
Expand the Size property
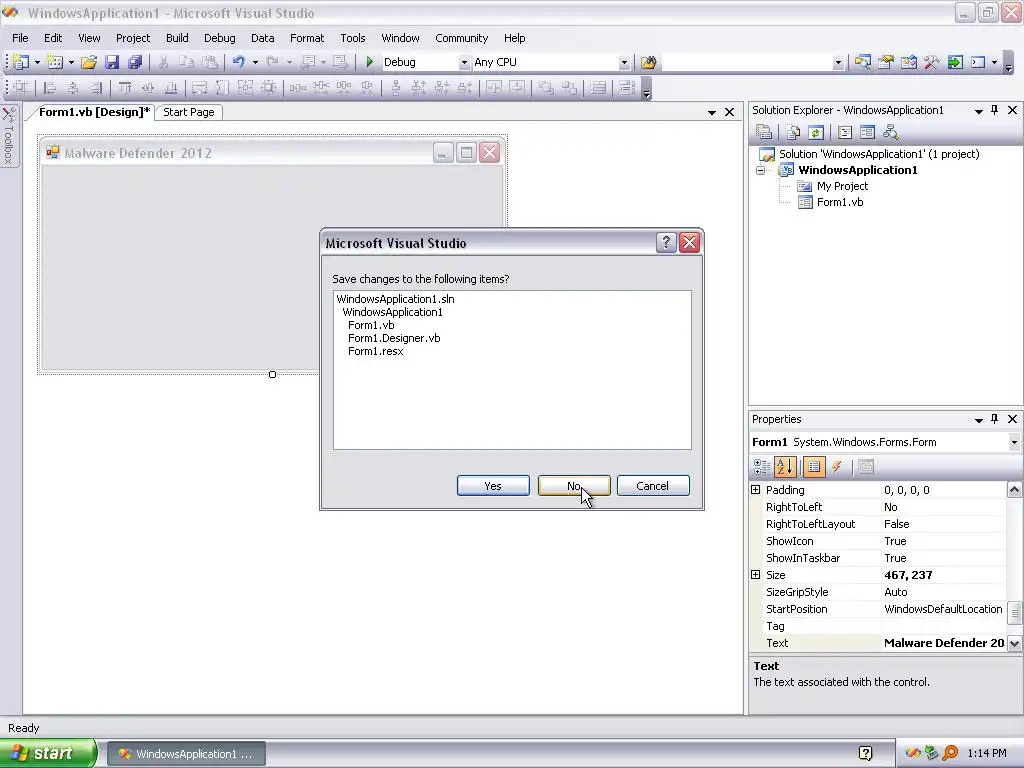coord(756,575)
